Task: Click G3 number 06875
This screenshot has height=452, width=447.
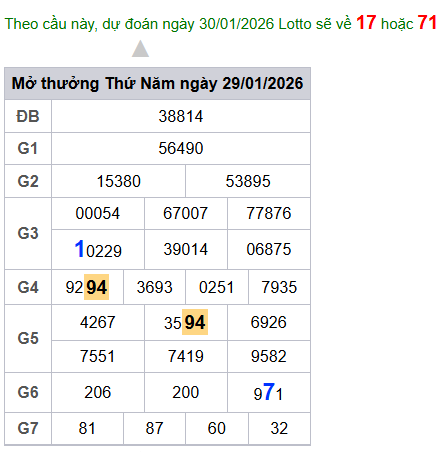Action: [269, 250]
